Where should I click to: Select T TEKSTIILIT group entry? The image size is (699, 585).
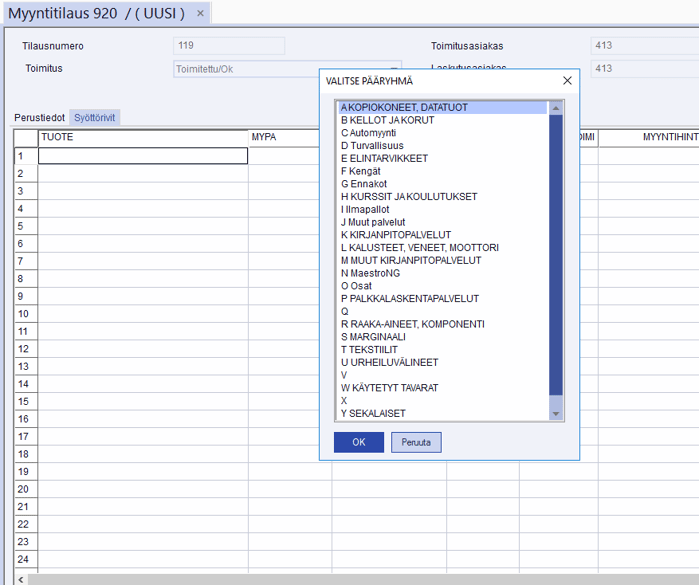tap(369, 350)
